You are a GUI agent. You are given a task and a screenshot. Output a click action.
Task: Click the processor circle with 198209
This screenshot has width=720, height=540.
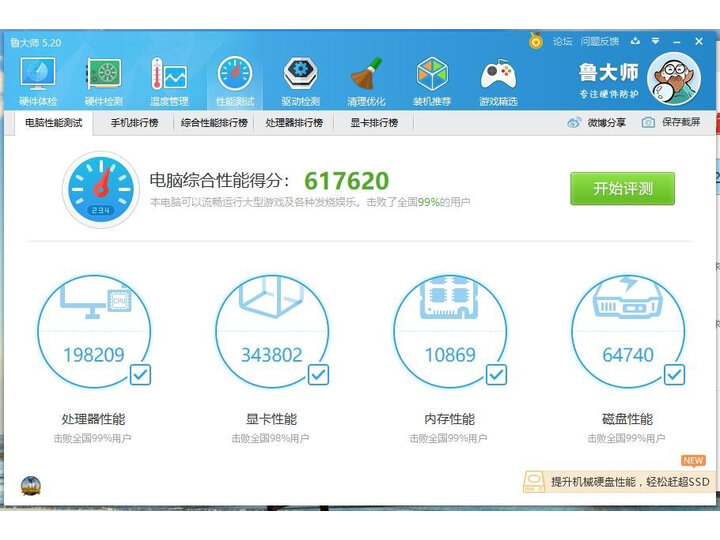[94, 331]
